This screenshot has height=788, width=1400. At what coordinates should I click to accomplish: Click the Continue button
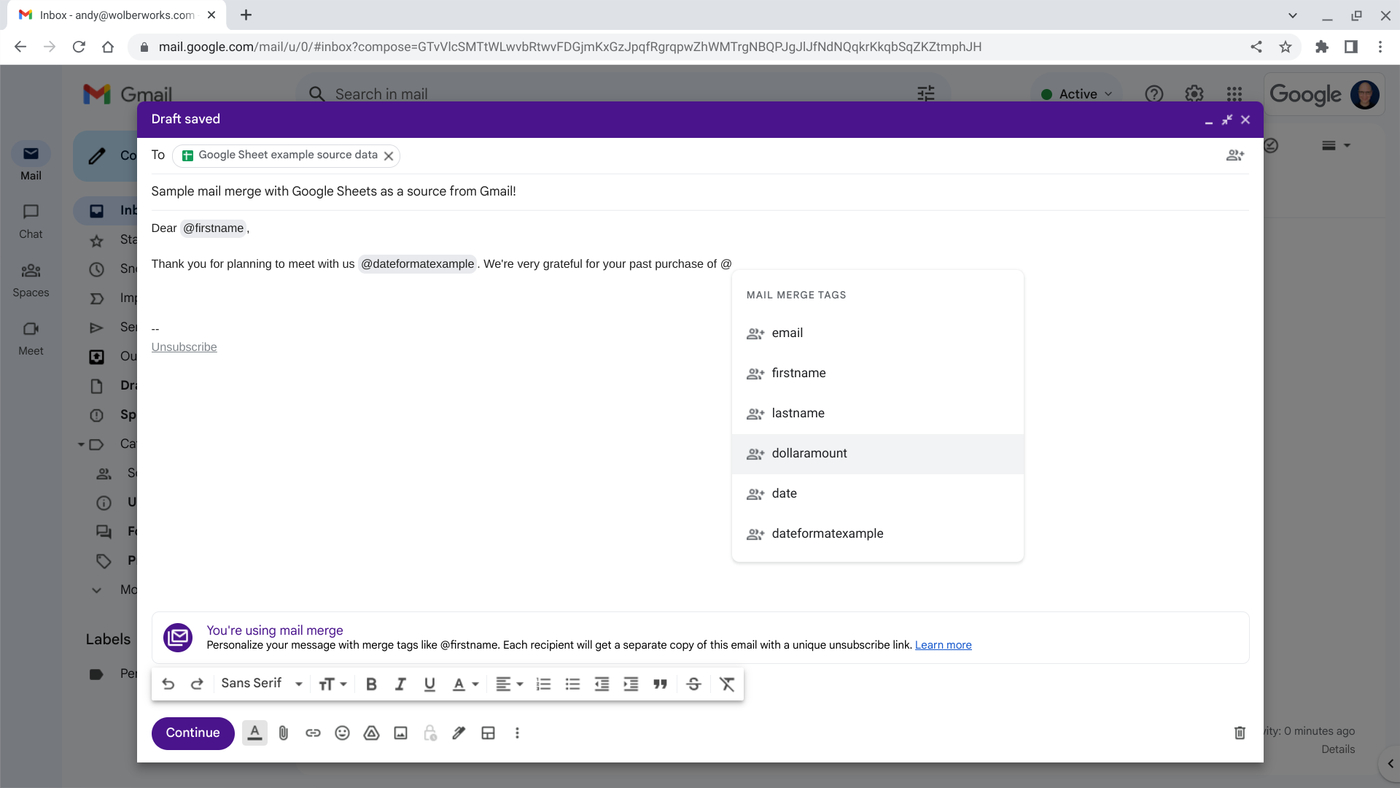[x=192, y=732]
